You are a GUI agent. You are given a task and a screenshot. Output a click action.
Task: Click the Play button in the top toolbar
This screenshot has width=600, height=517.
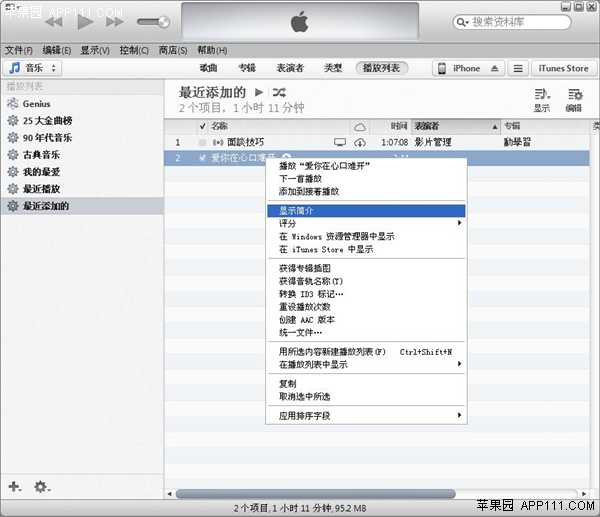pyautogui.click(x=85, y=21)
